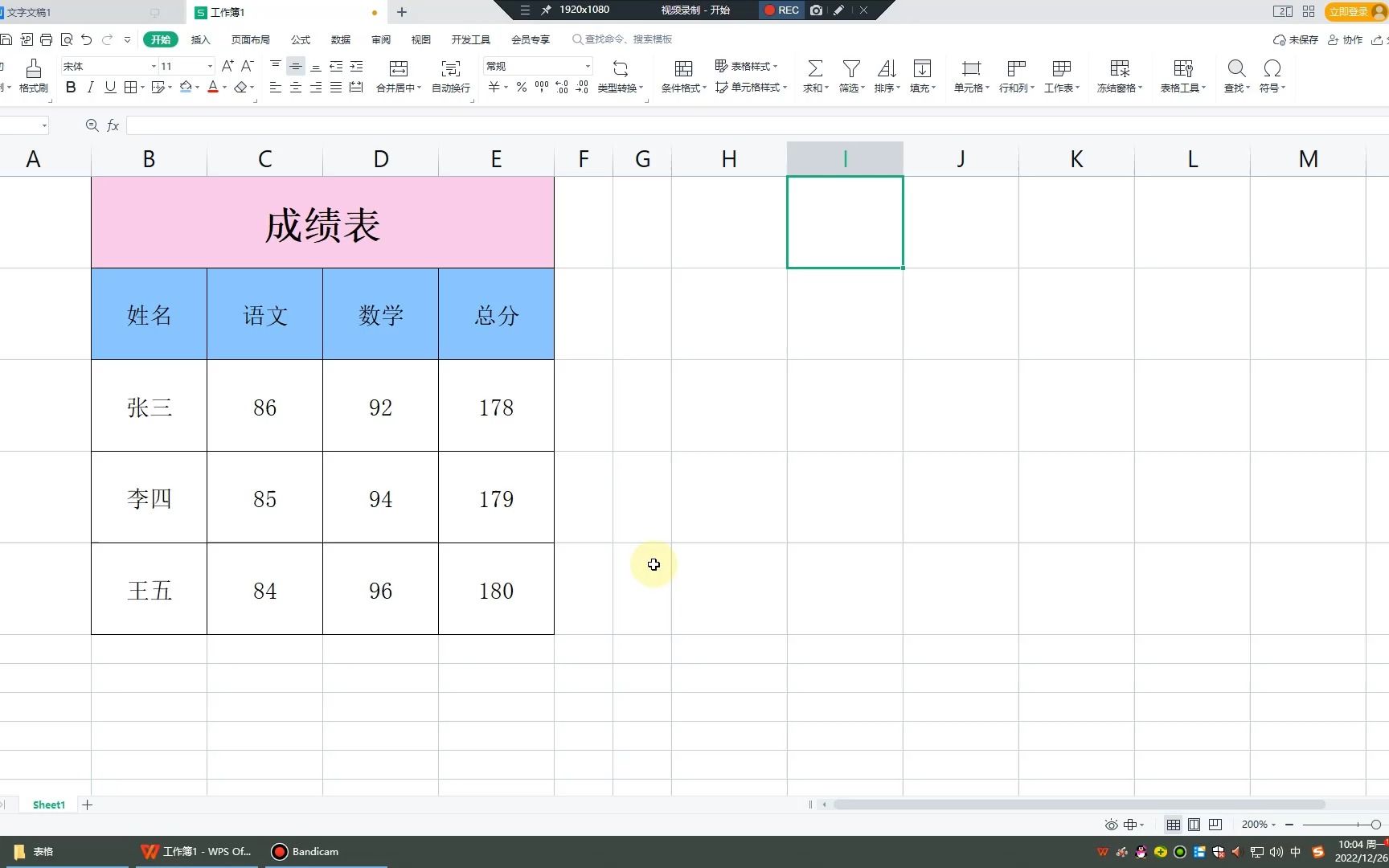The image size is (1389, 868).
Task: Select the red font color swatch
Action: [213, 88]
